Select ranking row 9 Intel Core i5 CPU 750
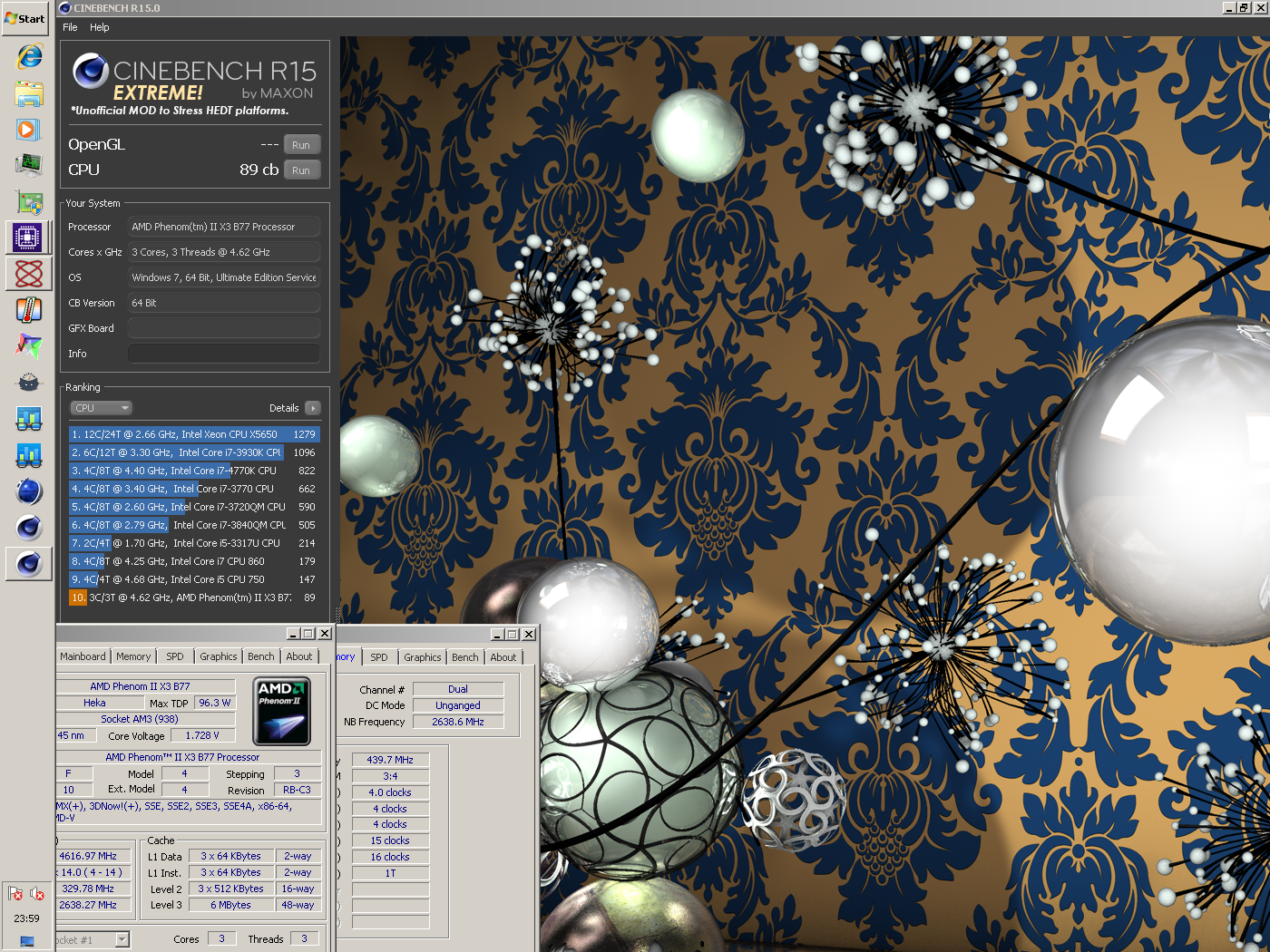Image resolution: width=1270 pixels, height=952 pixels. point(194,579)
